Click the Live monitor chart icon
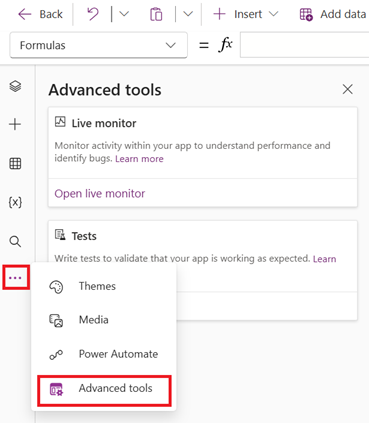 (x=60, y=122)
